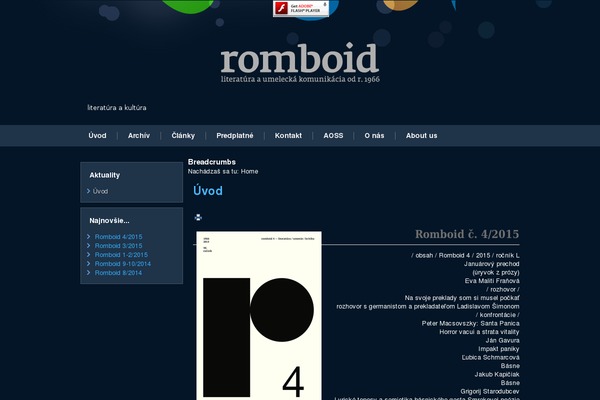This screenshot has width=600, height=400.
Task: Click the '(úryvok z prózy)' text
Action: click(496, 273)
